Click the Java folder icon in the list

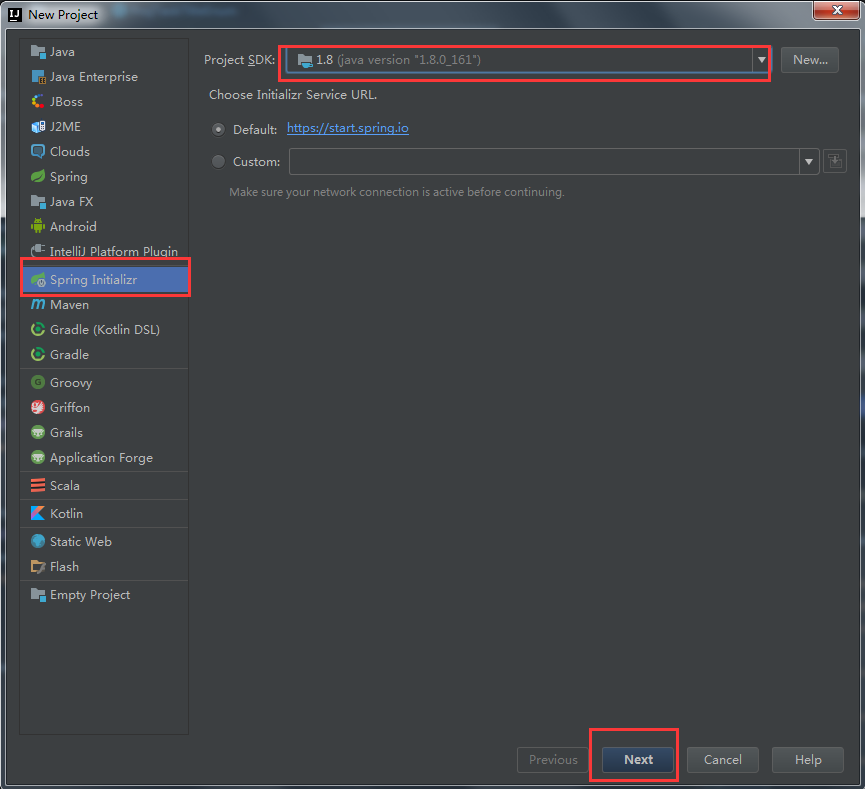[x=38, y=52]
